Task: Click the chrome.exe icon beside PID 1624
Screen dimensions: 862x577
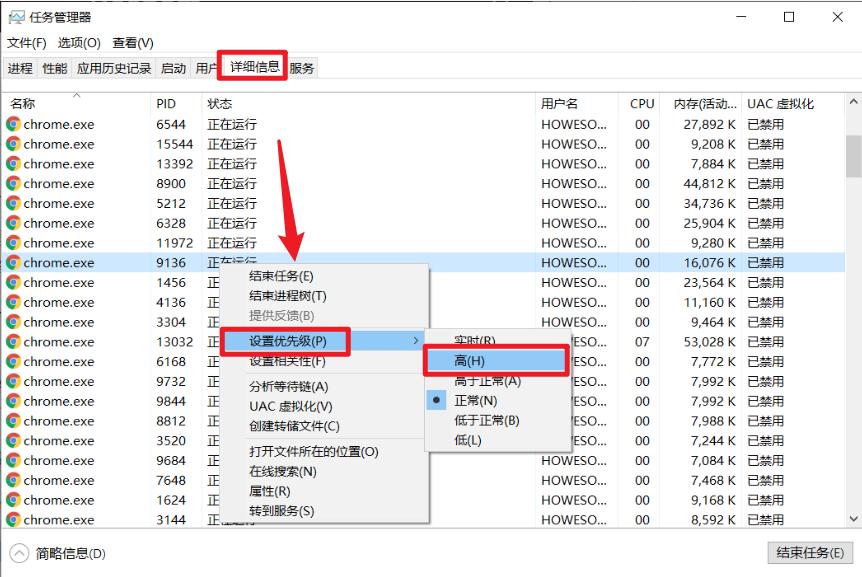Action: point(12,500)
